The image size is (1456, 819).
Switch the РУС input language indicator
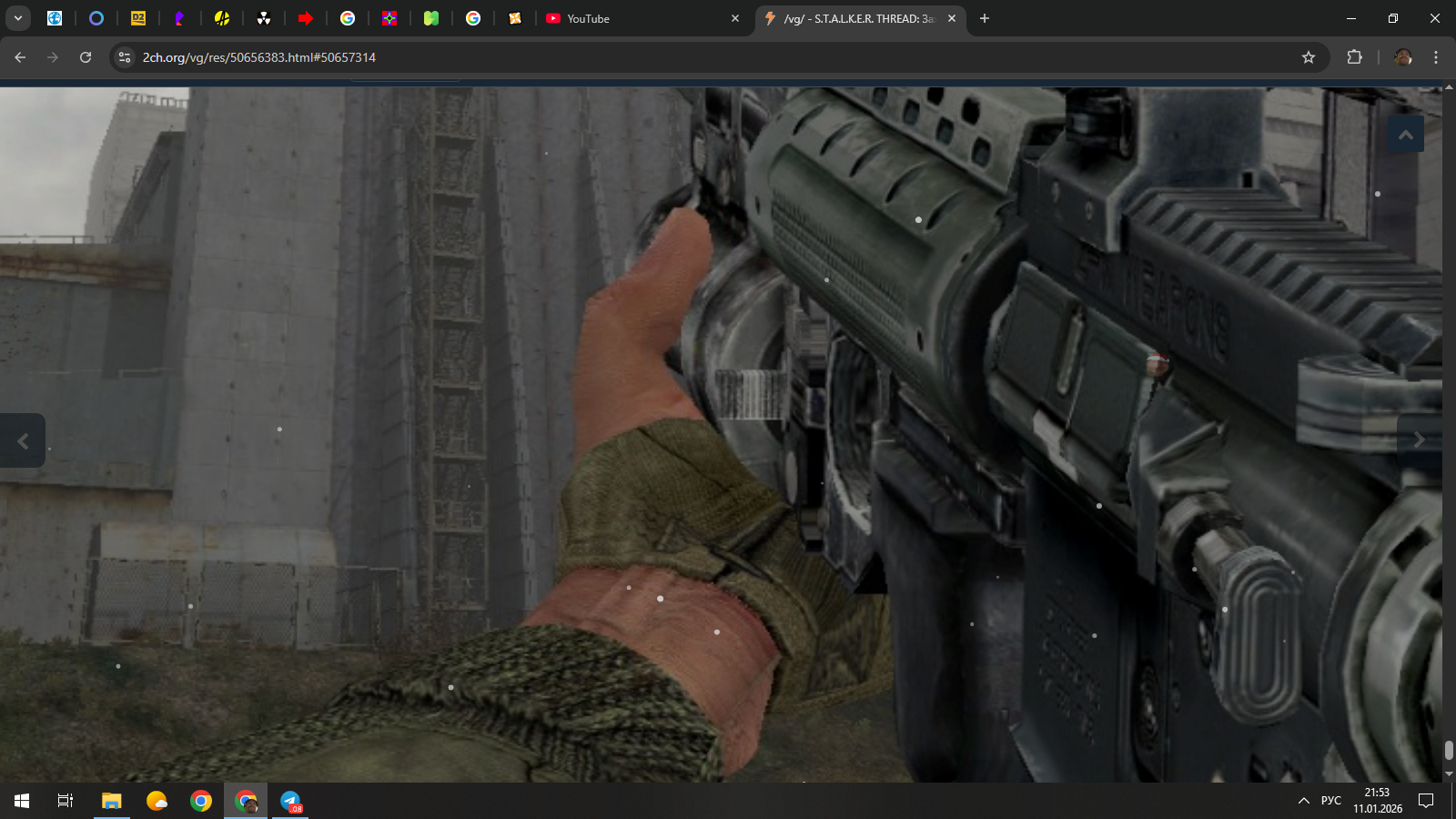(1331, 801)
